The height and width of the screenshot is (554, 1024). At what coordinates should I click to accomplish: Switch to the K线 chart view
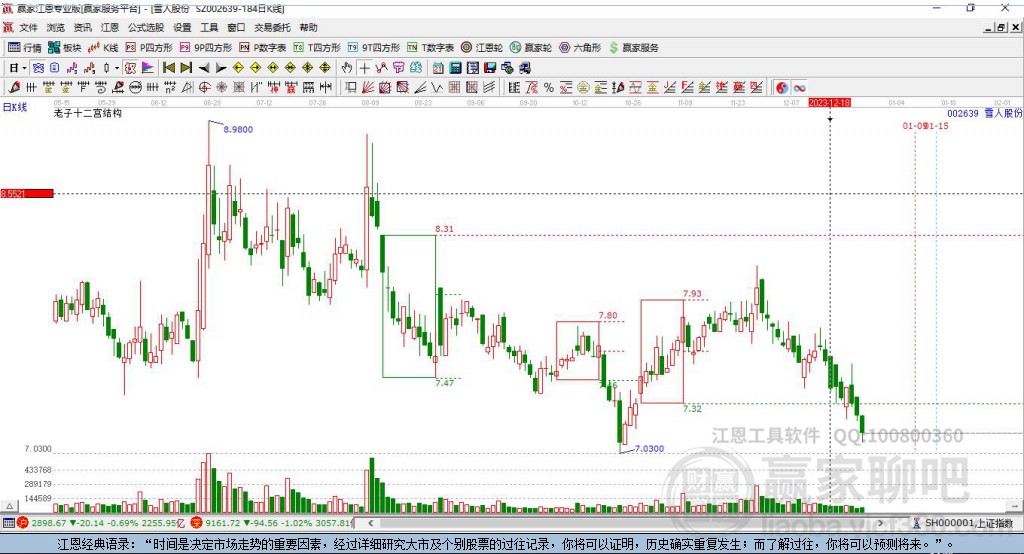click(x=103, y=48)
